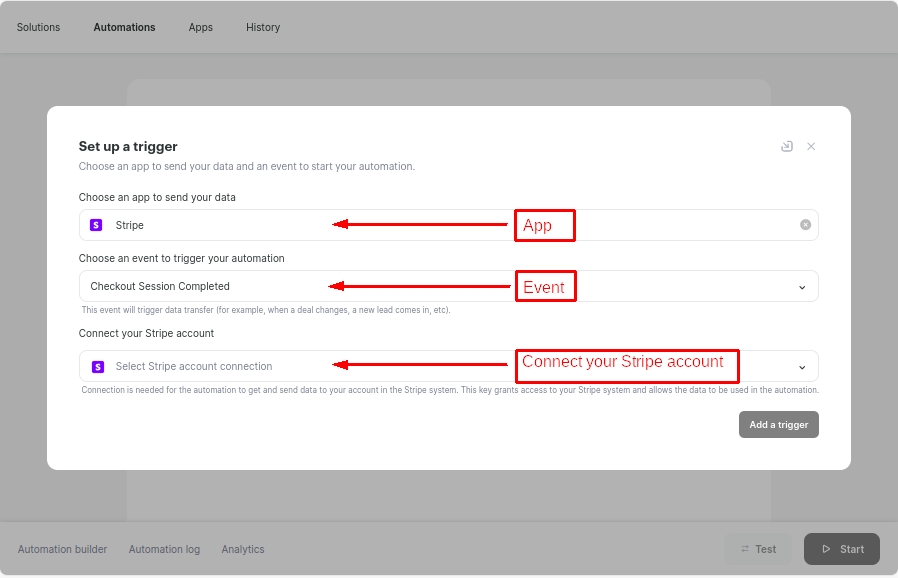Close the Set up a trigger dialog

point(811,146)
